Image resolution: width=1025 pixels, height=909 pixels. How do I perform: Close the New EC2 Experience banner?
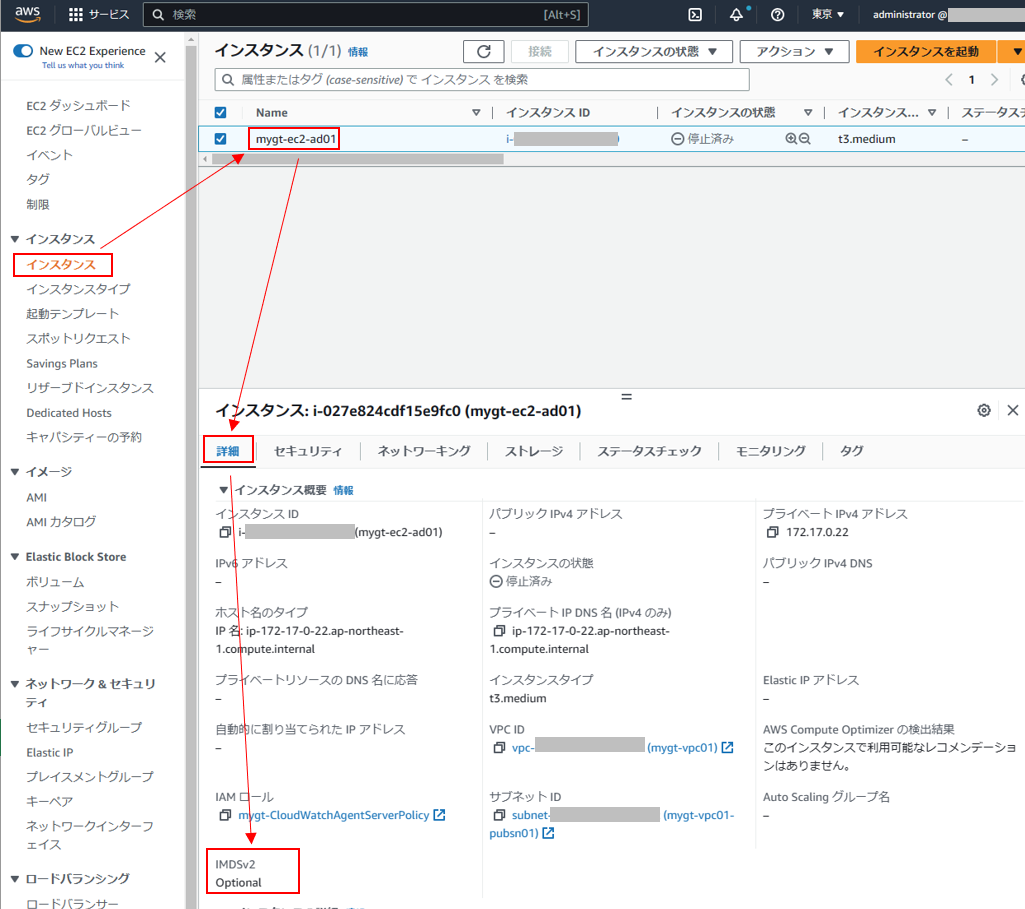pyautogui.click(x=160, y=58)
